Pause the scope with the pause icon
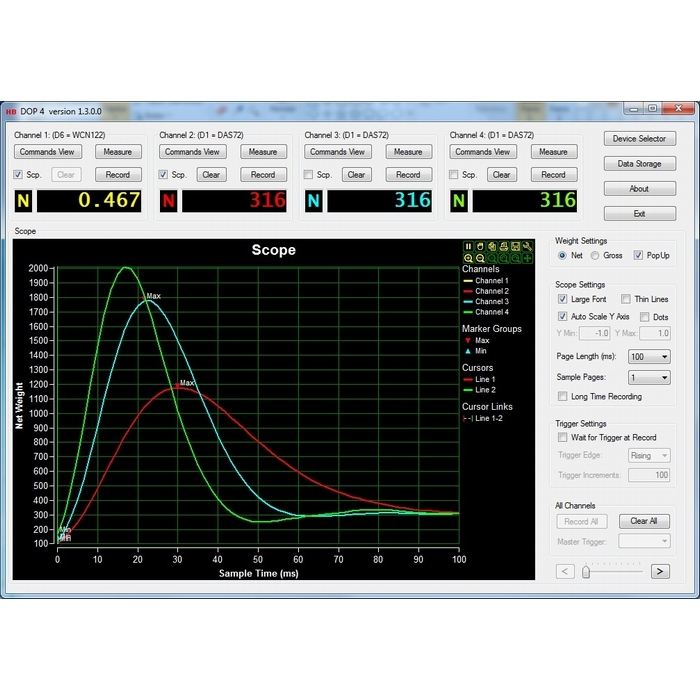Viewport: 700px width, 700px height. (x=467, y=246)
